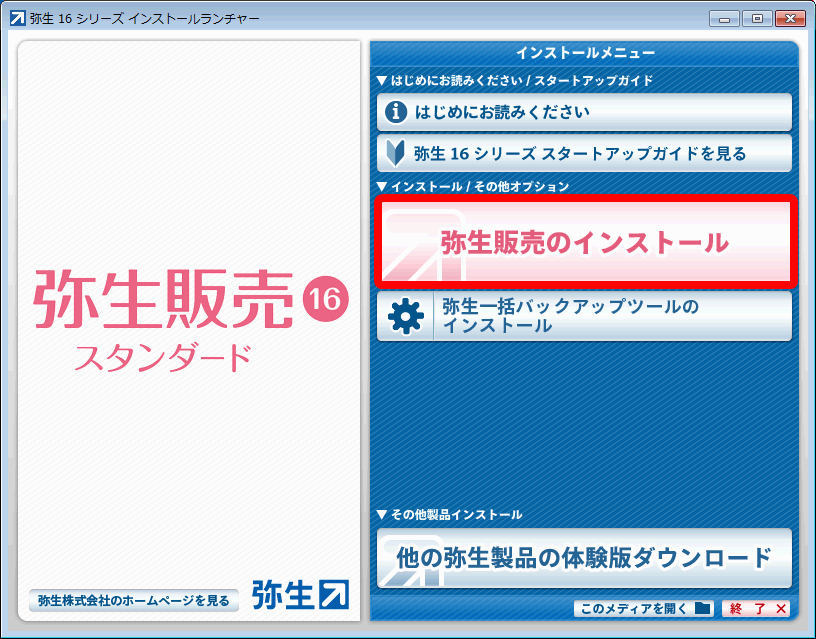This screenshot has width=816, height=639.
Task: Click the arrow graphic on 弥生販売のインストール button
Action: pos(423,245)
